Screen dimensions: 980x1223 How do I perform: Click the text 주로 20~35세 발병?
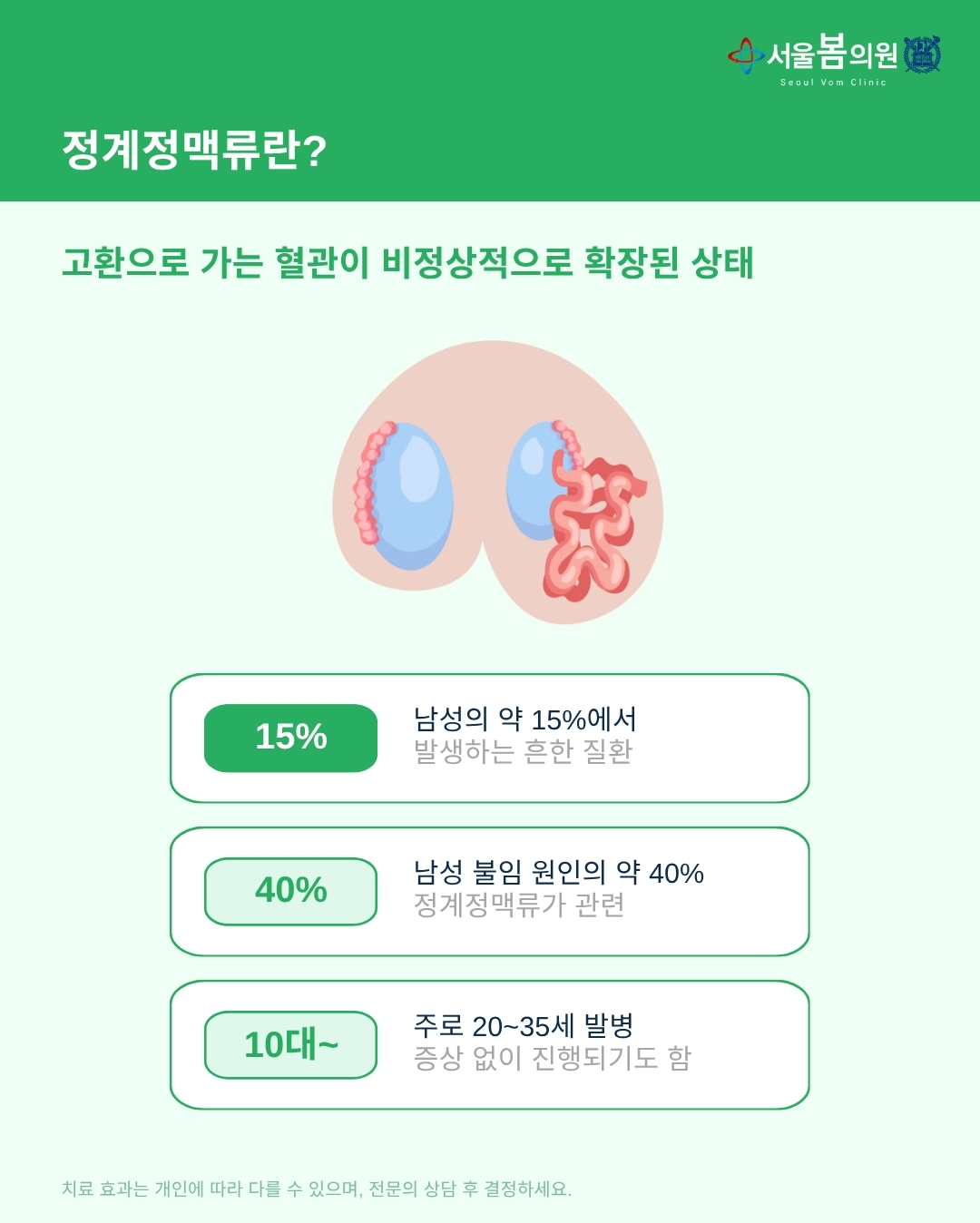524,1026
